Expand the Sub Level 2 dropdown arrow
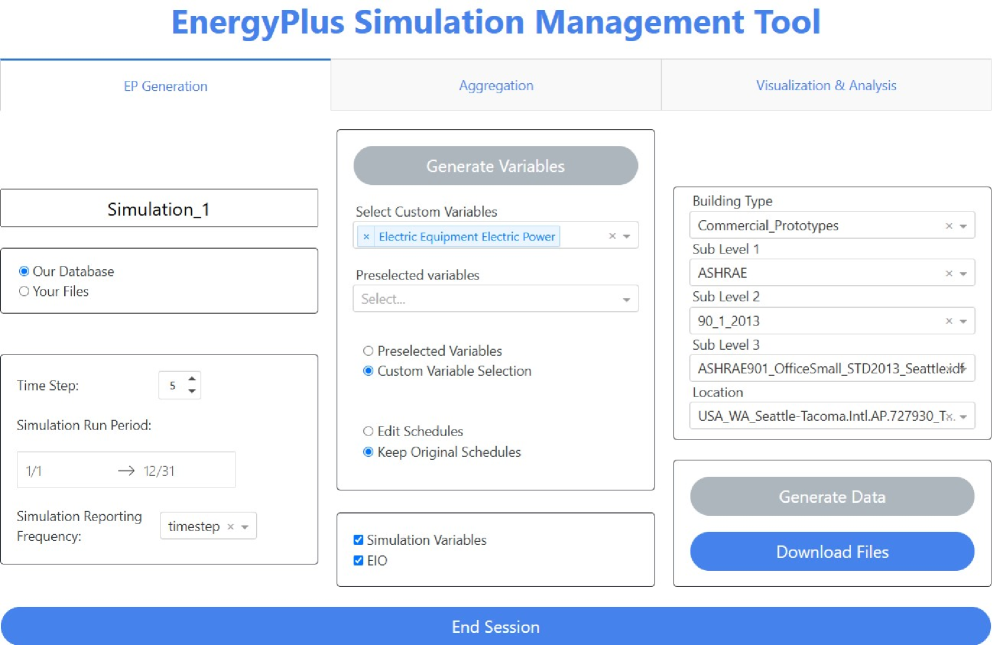 [963, 322]
